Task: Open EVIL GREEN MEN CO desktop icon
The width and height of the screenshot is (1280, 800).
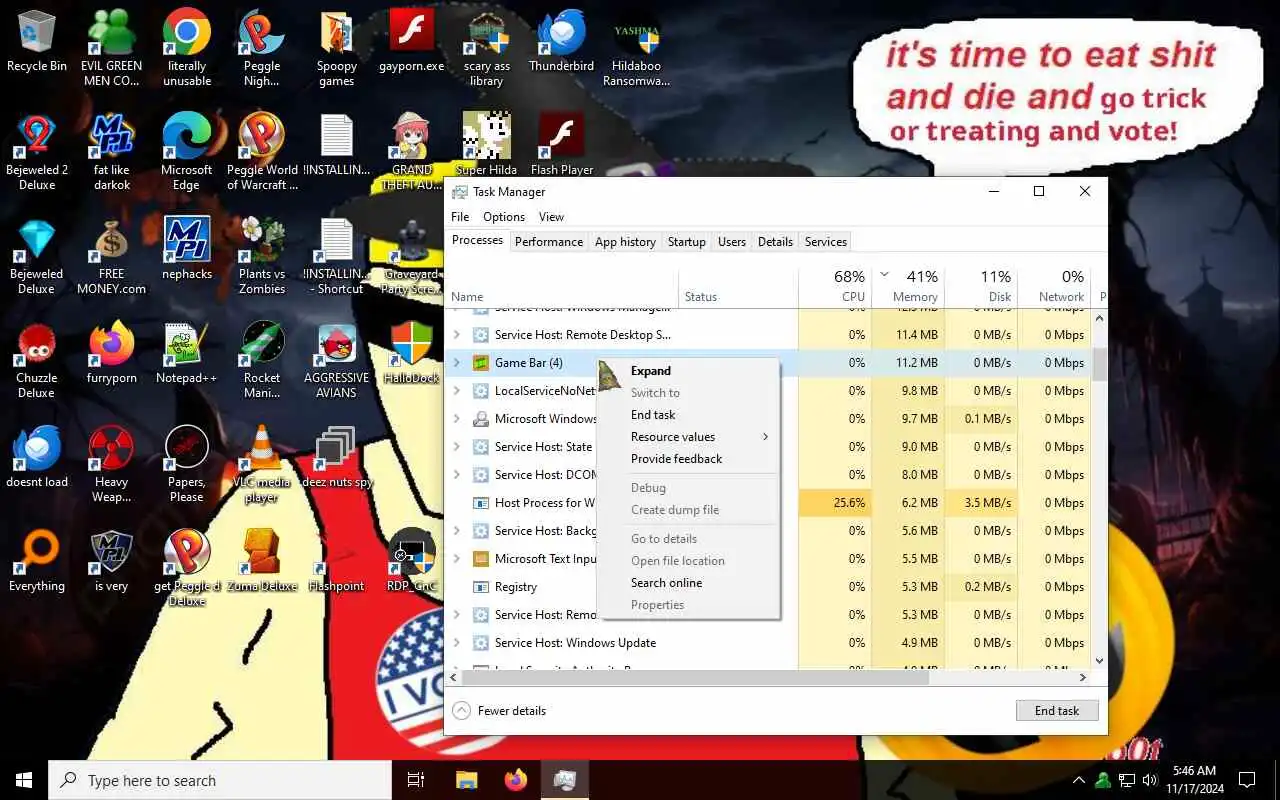Action: pos(111,48)
